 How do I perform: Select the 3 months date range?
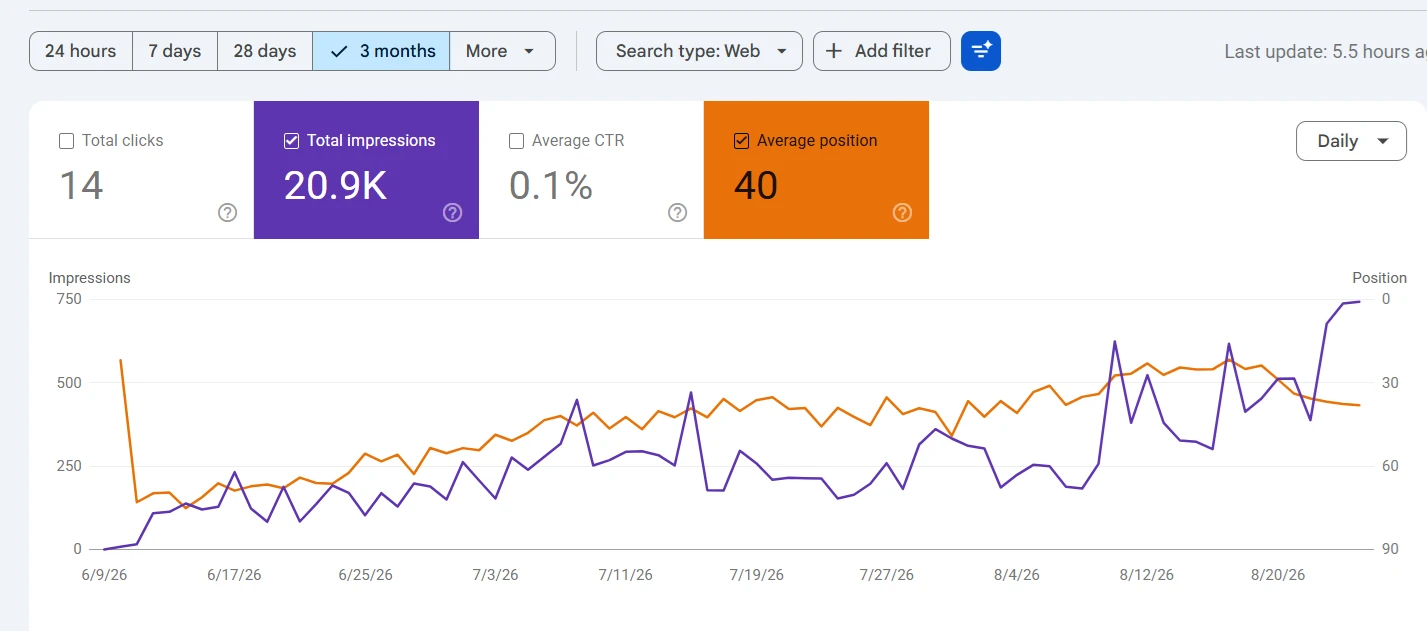381,51
